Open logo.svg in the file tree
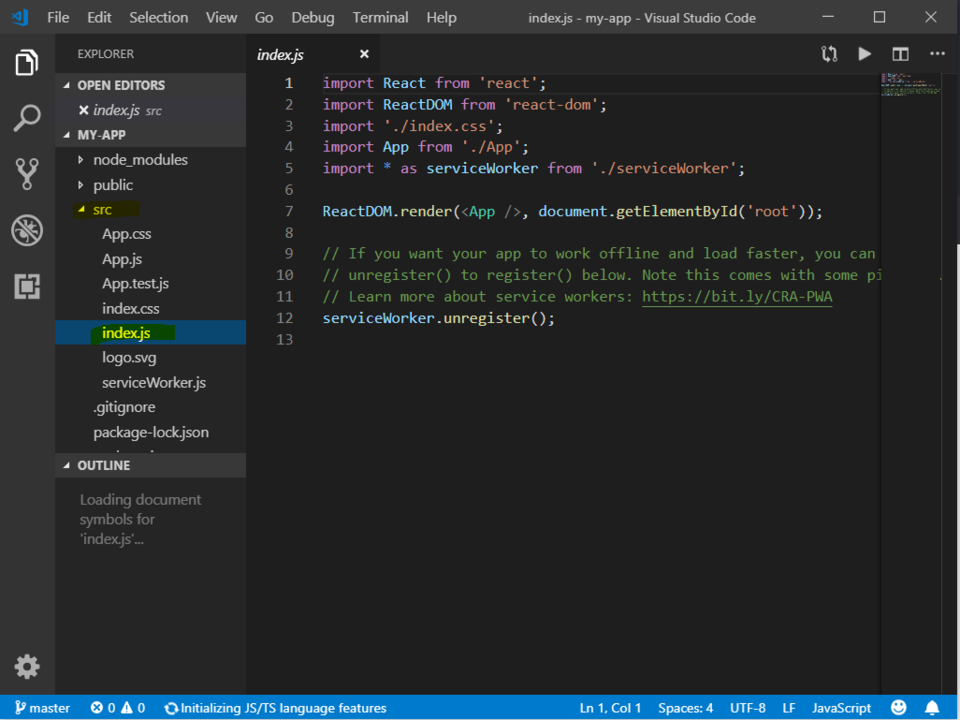 click(151, 358)
